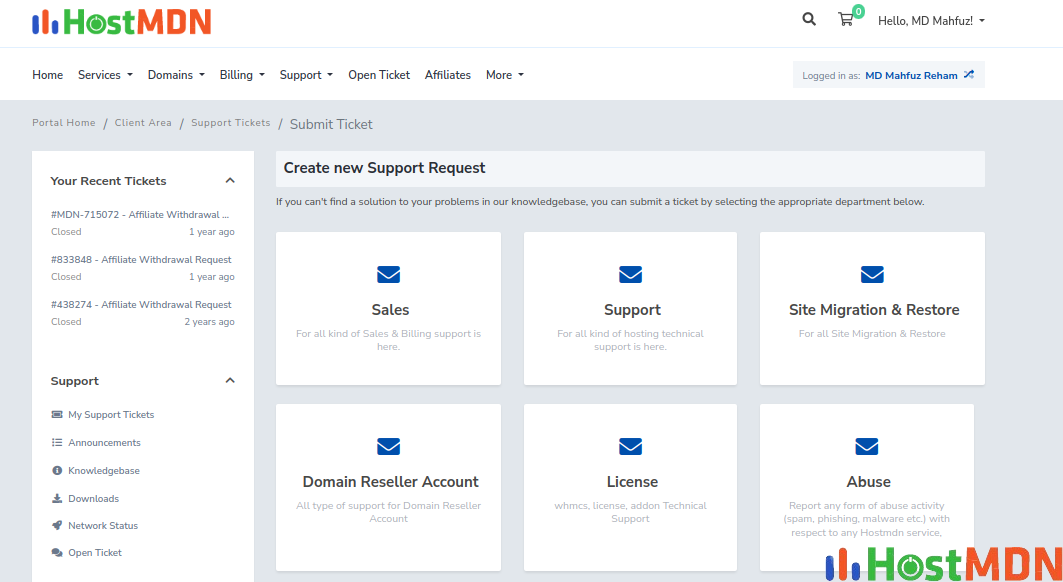Expand the Billing menu dropdown
1063x582 pixels.
coord(242,75)
